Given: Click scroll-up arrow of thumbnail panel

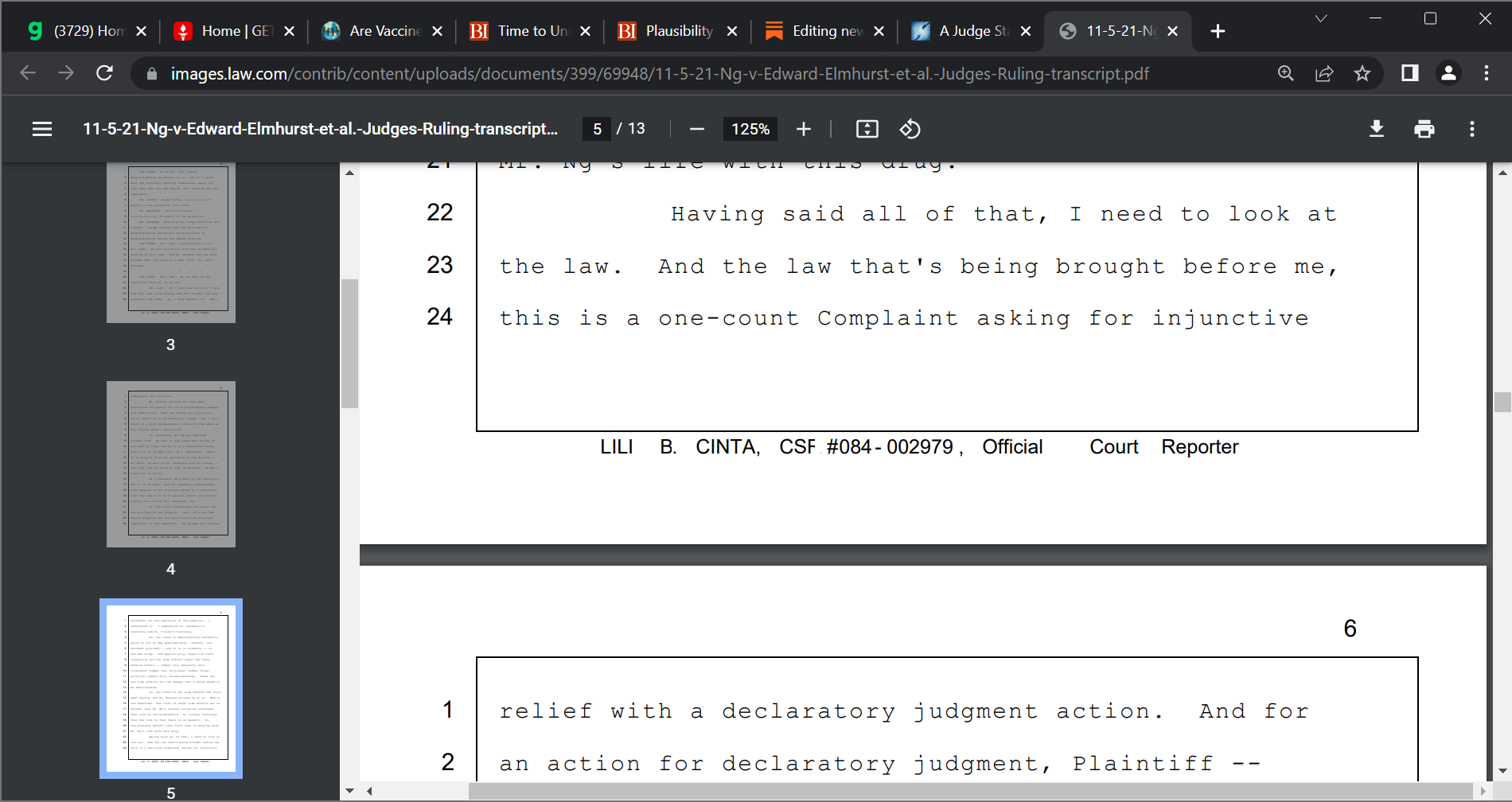Looking at the screenshot, I should click(x=349, y=173).
